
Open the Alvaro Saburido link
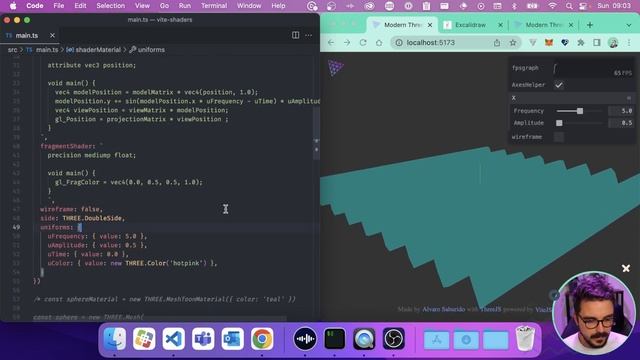click(443, 309)
